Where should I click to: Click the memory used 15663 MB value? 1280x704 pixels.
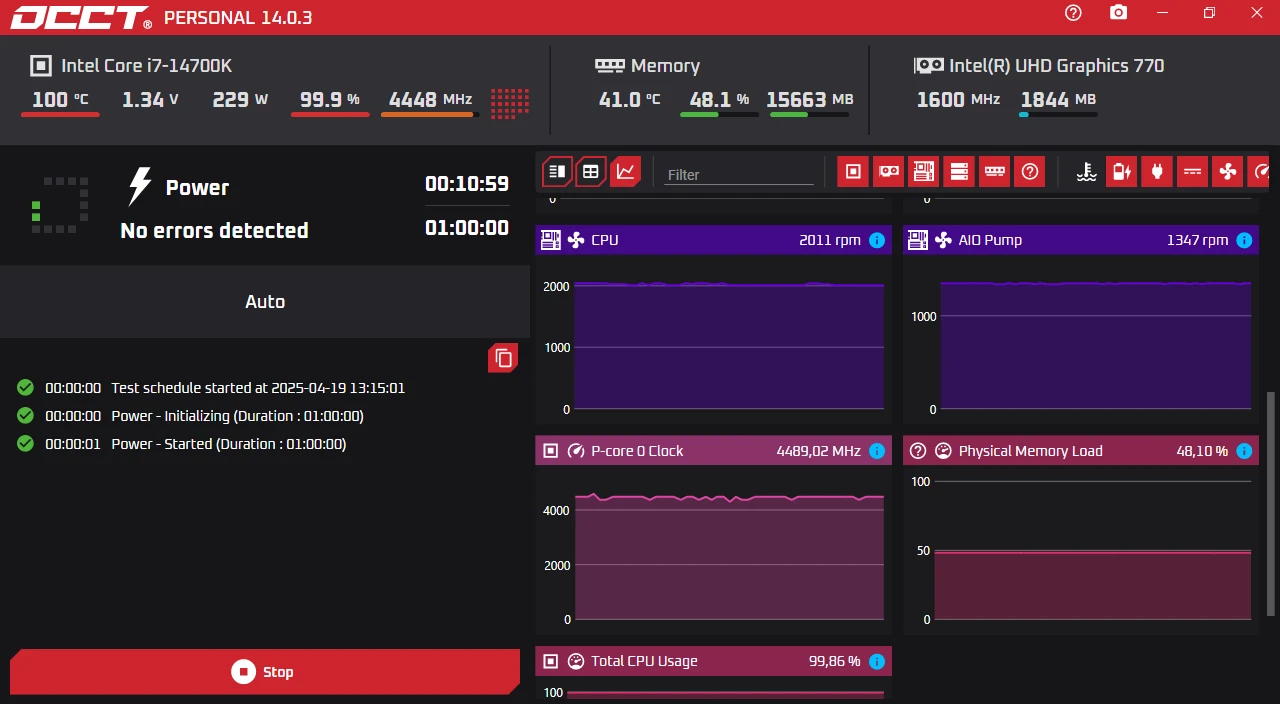[810, 99]
